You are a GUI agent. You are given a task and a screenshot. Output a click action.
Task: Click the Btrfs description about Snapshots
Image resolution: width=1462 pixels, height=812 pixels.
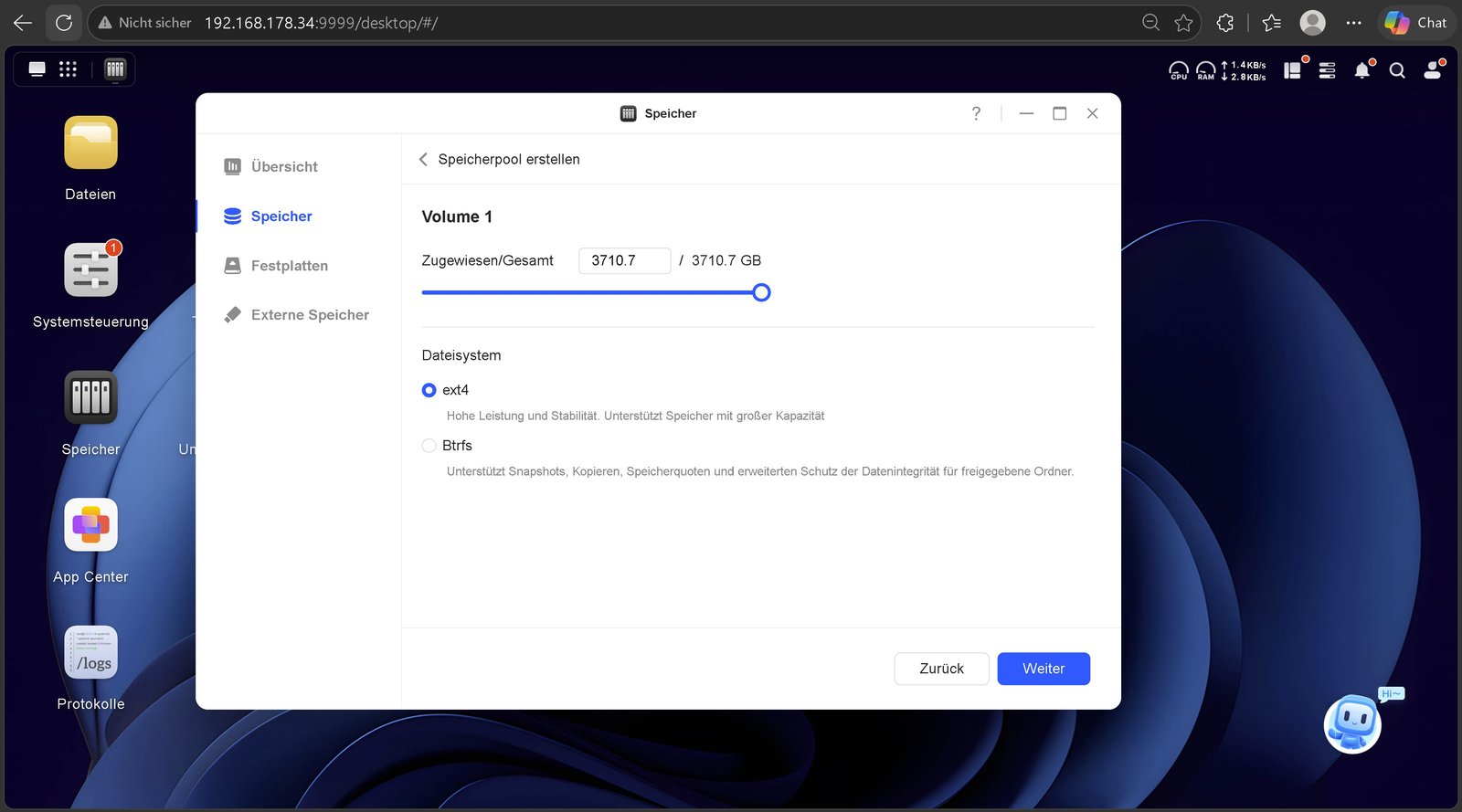click(x=760, y=472)
